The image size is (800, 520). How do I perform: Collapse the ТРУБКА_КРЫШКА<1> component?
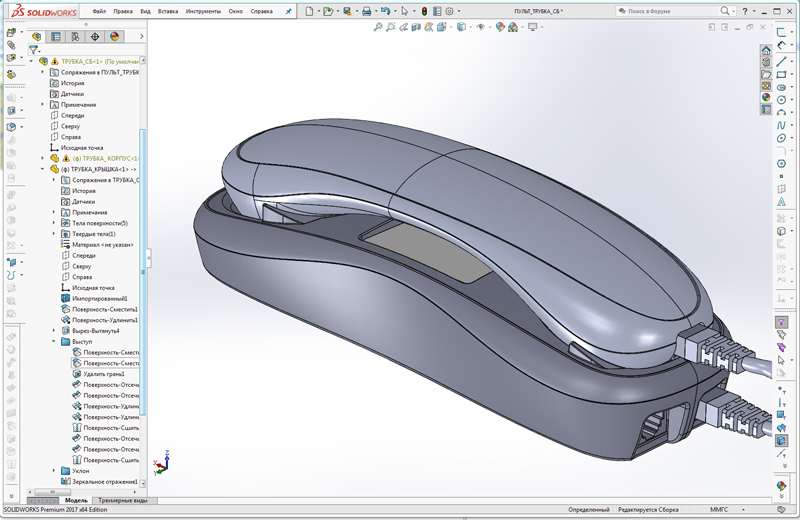pos(42,169)
